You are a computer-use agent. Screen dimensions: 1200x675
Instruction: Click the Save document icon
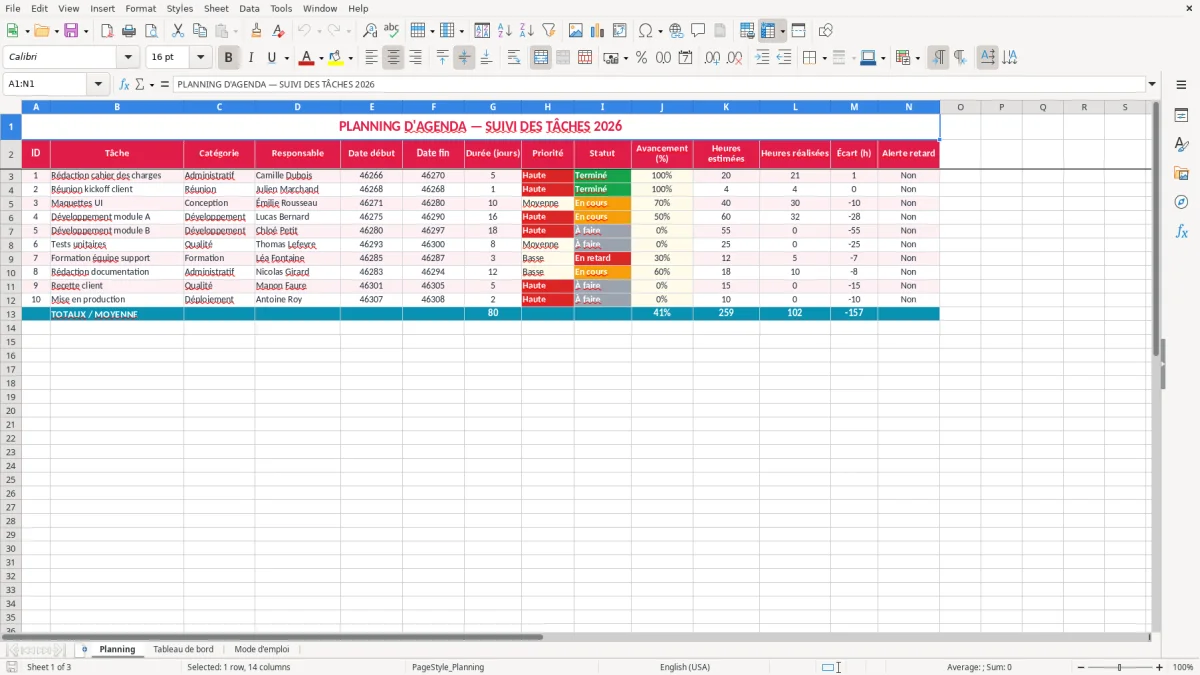tap(70, 31)
